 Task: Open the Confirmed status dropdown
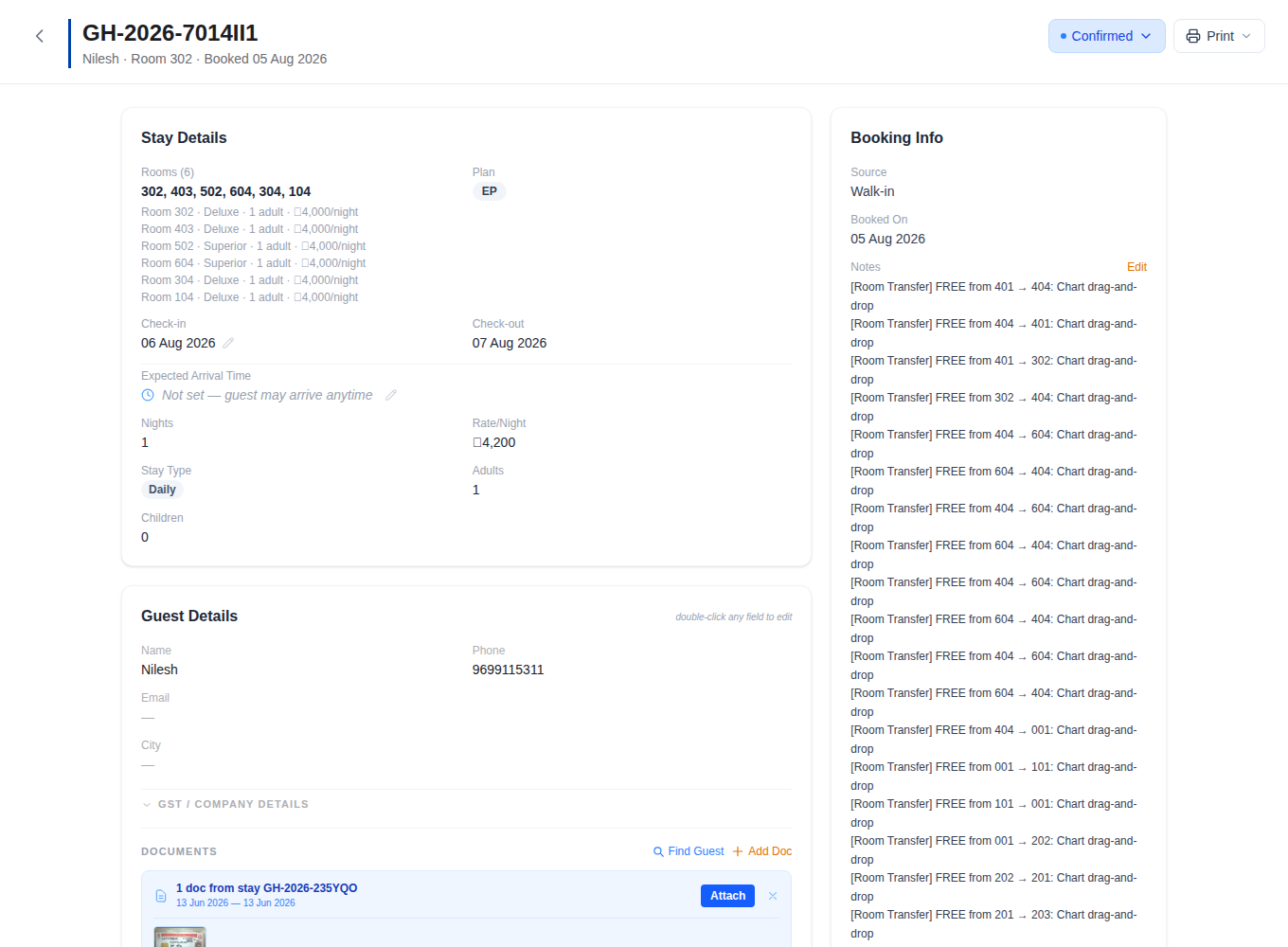[x=1106, y=36]
